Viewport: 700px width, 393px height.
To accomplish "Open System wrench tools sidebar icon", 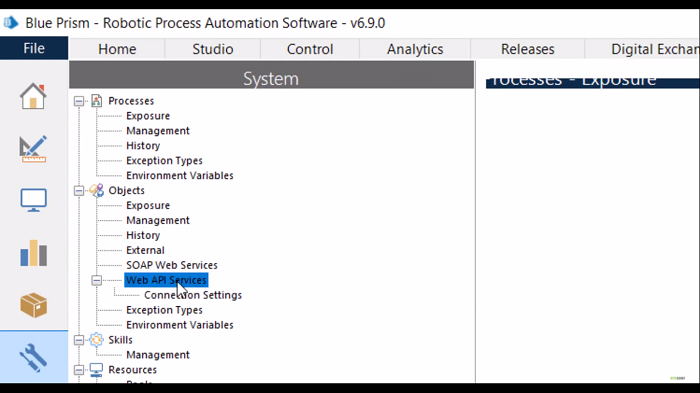I will point(33,357).
